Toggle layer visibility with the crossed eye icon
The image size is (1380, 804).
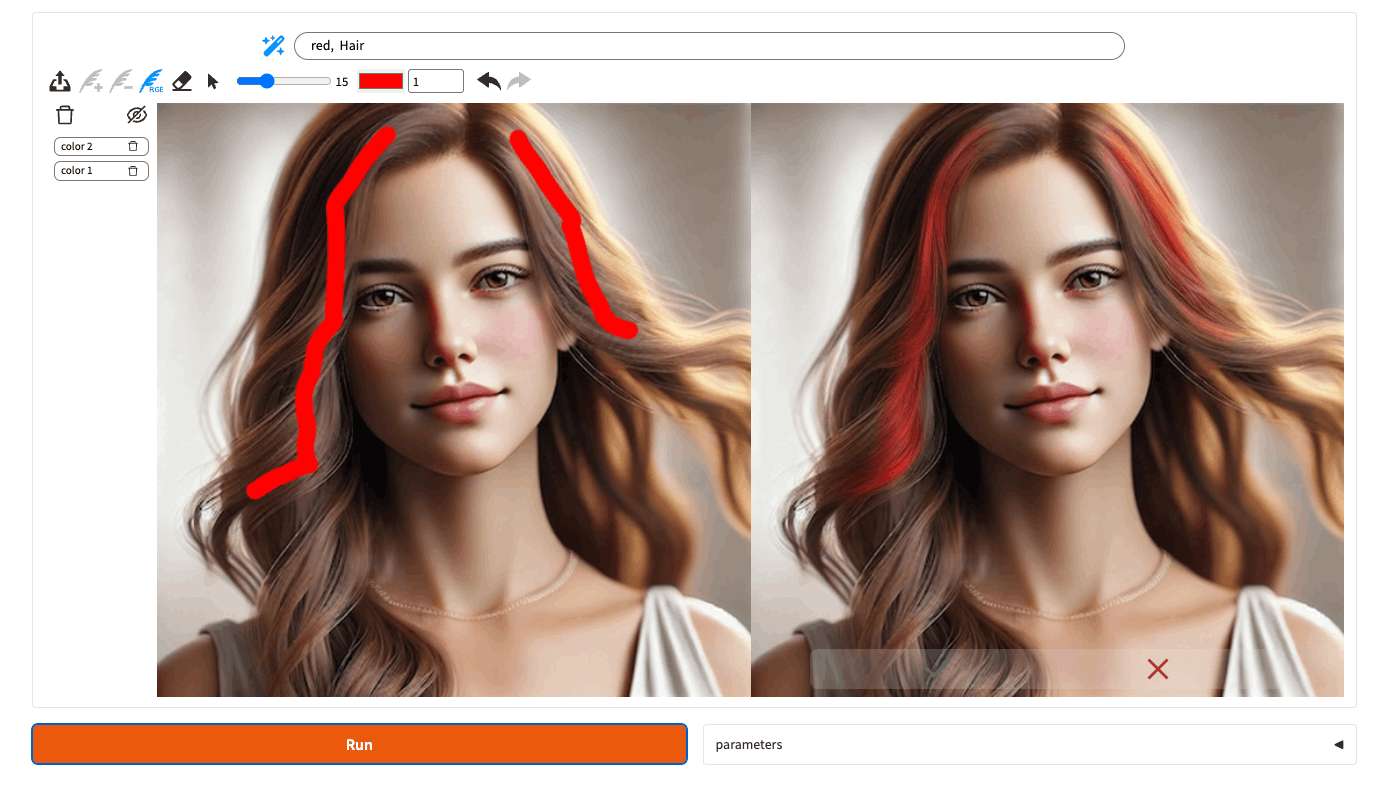(x=137, y=115)
